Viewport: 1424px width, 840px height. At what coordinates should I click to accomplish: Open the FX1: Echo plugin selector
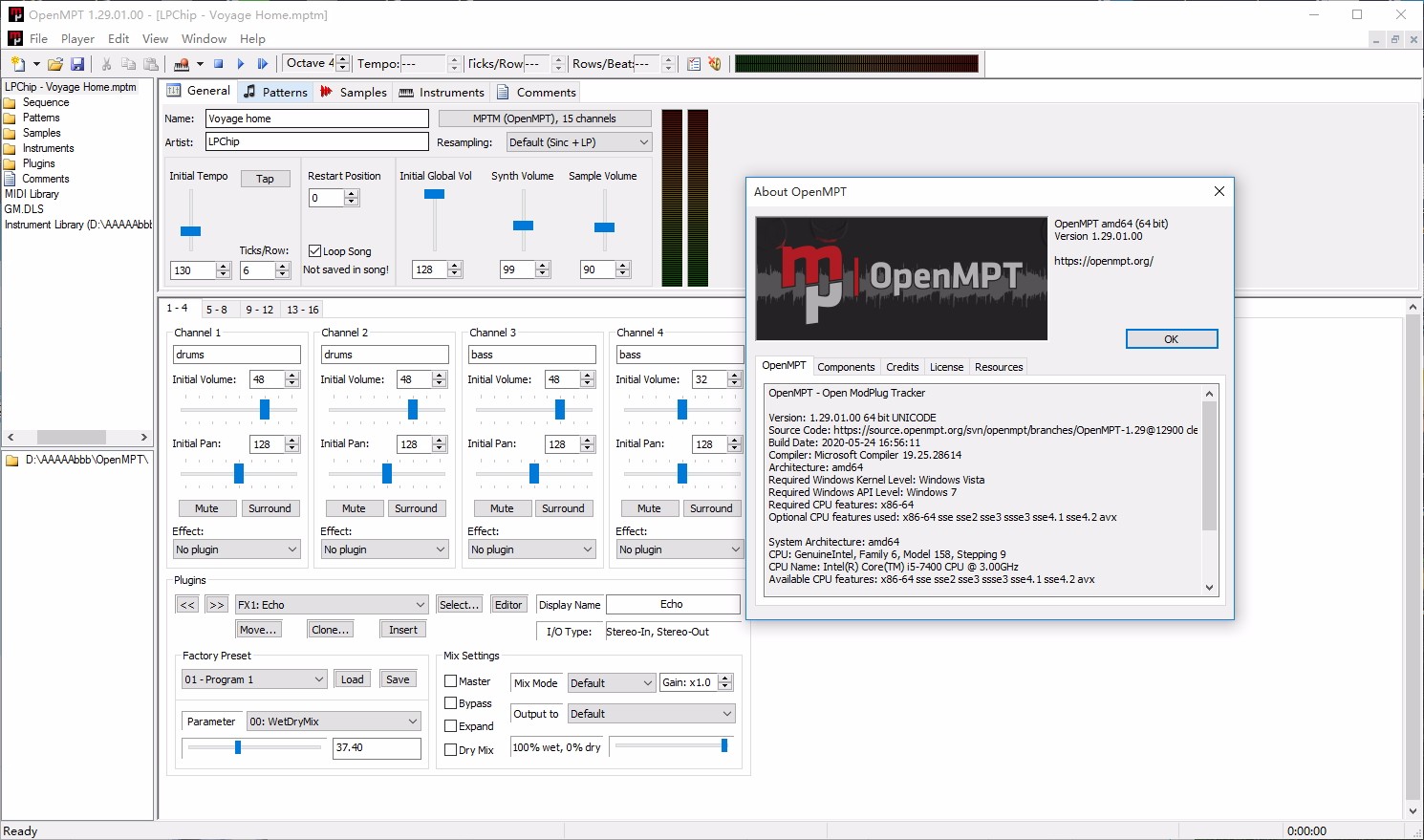330,604
